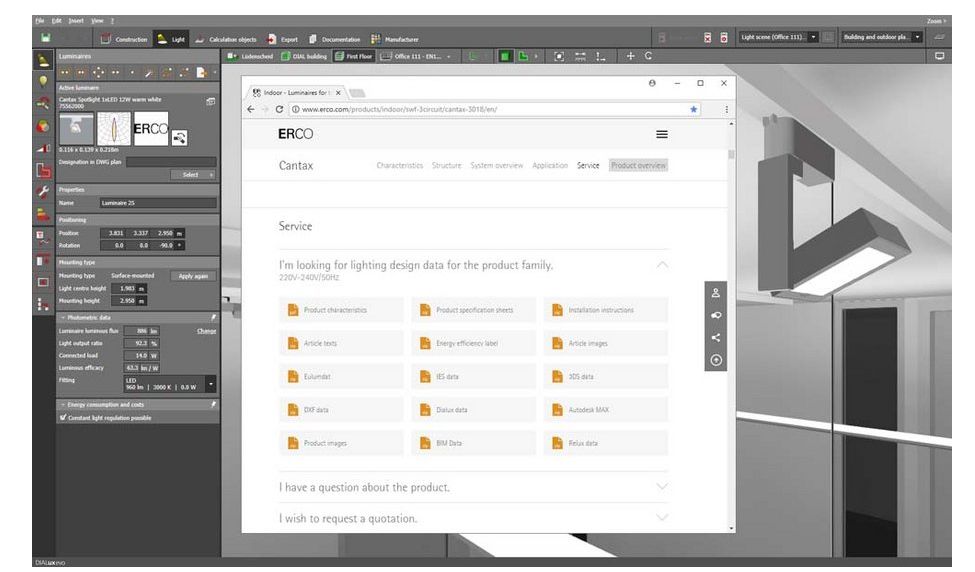Click the luminaire catalogue icon beside Cantax name
This screenshot has height=572, width=975.
pos(210,101)
